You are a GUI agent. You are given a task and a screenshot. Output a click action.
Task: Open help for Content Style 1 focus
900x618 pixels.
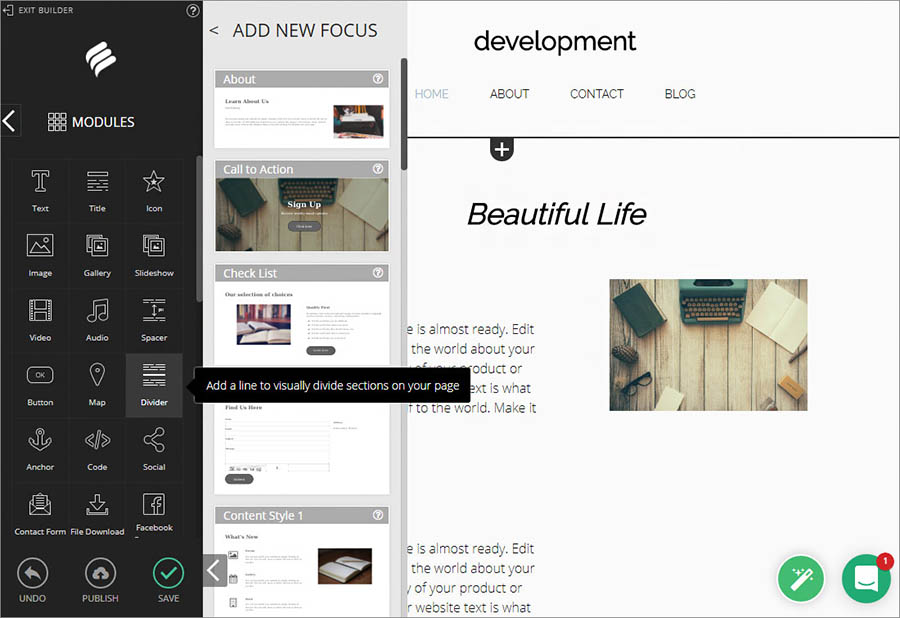click(x=378, y=515)
